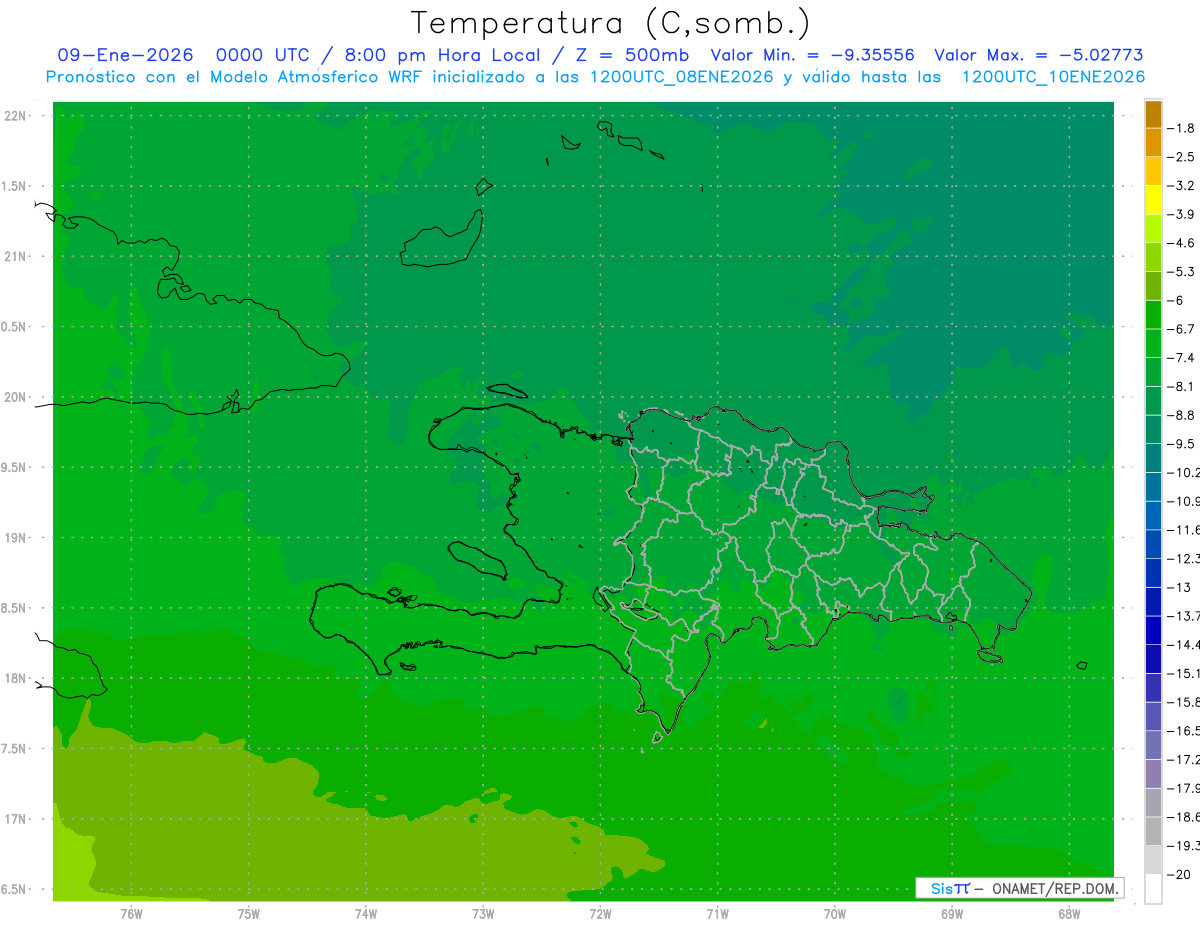Click '8:00 pm Hora Local' in header
Screen dimensions: 1200x927
442,55
